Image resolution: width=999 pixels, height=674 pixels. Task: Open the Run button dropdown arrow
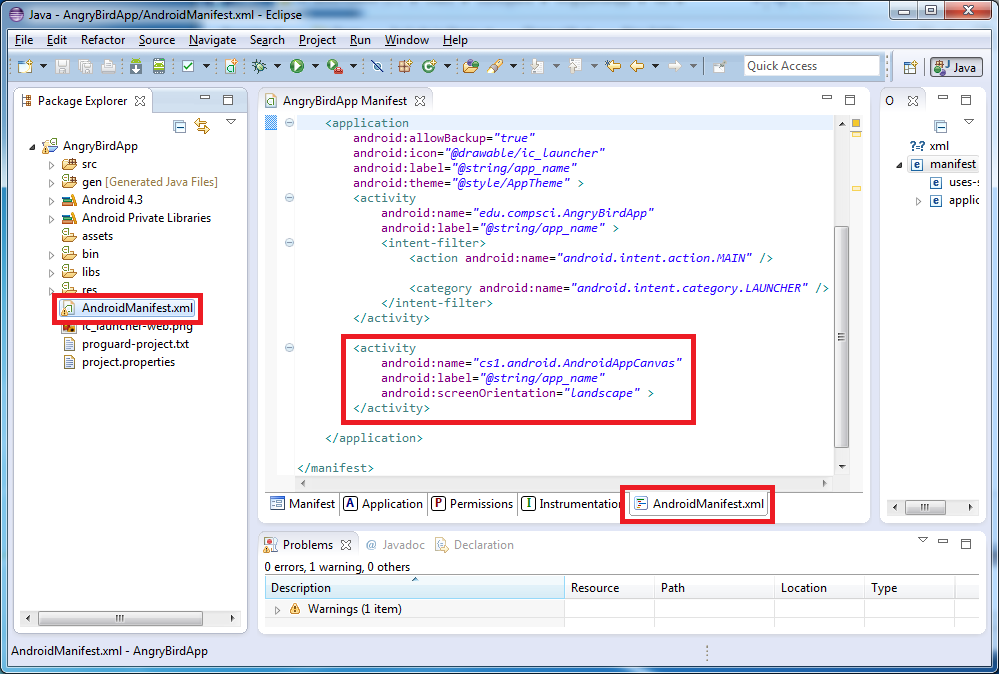[x=314, y=66]
